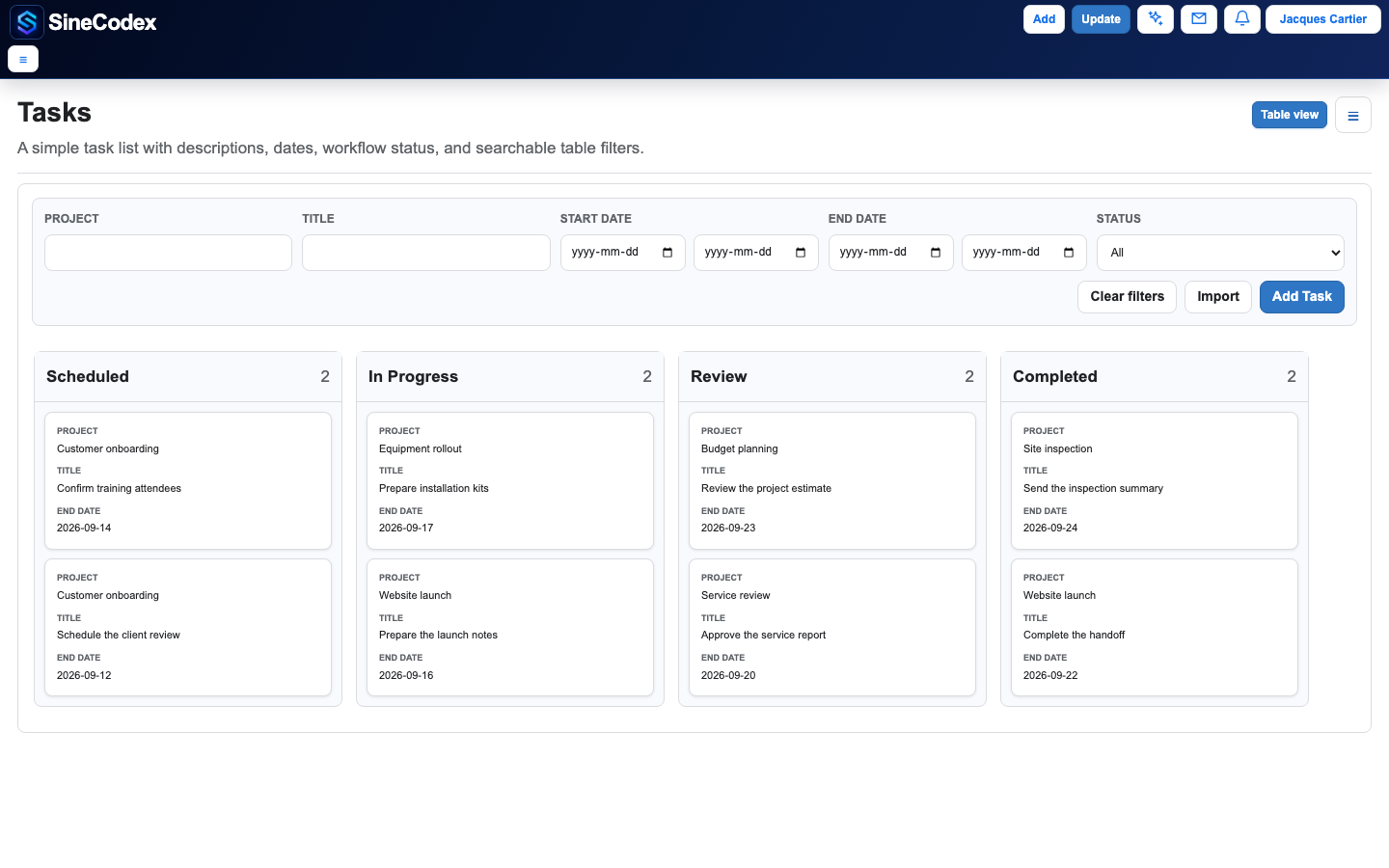Toggle the sidebar hamburger menu under logo
Screen dimensions: 1389x868
[x=23, y=59]
